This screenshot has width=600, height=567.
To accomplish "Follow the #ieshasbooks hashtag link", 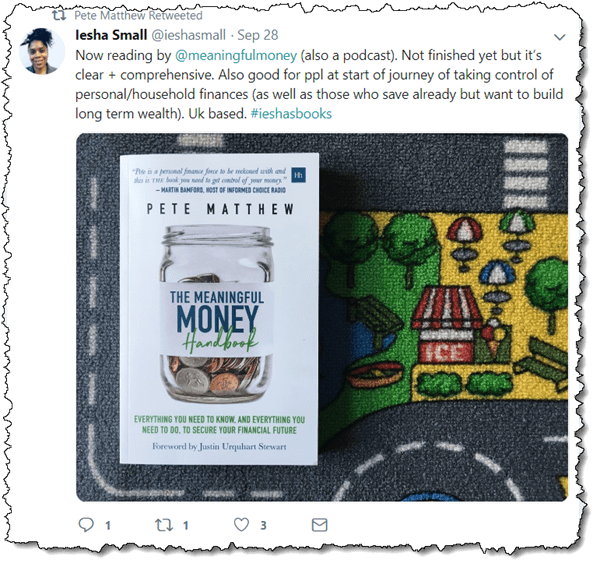I will pos(291,114).
